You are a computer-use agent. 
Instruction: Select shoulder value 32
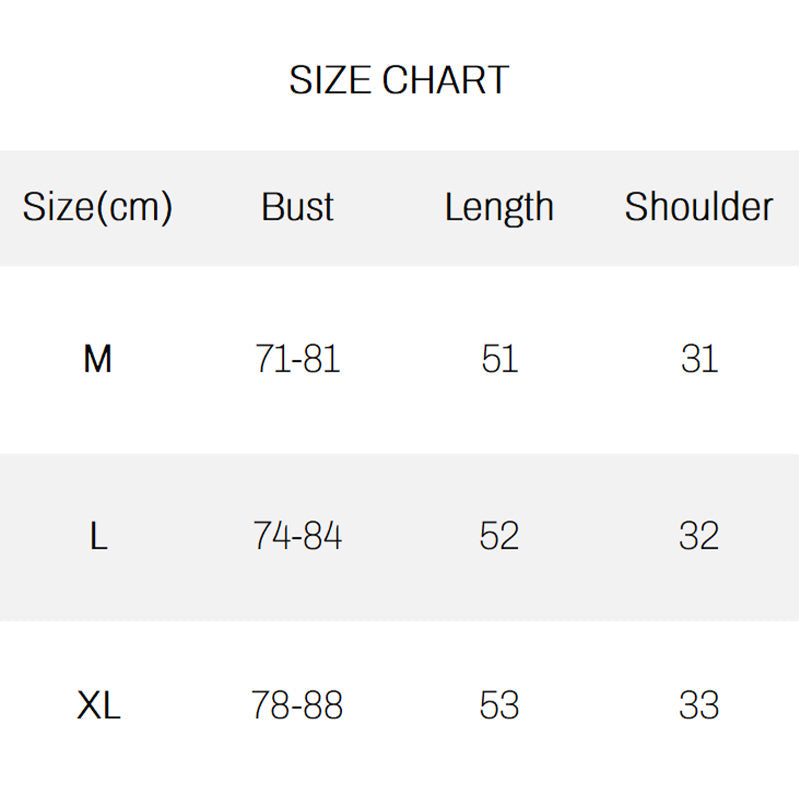tap(699, 537)
